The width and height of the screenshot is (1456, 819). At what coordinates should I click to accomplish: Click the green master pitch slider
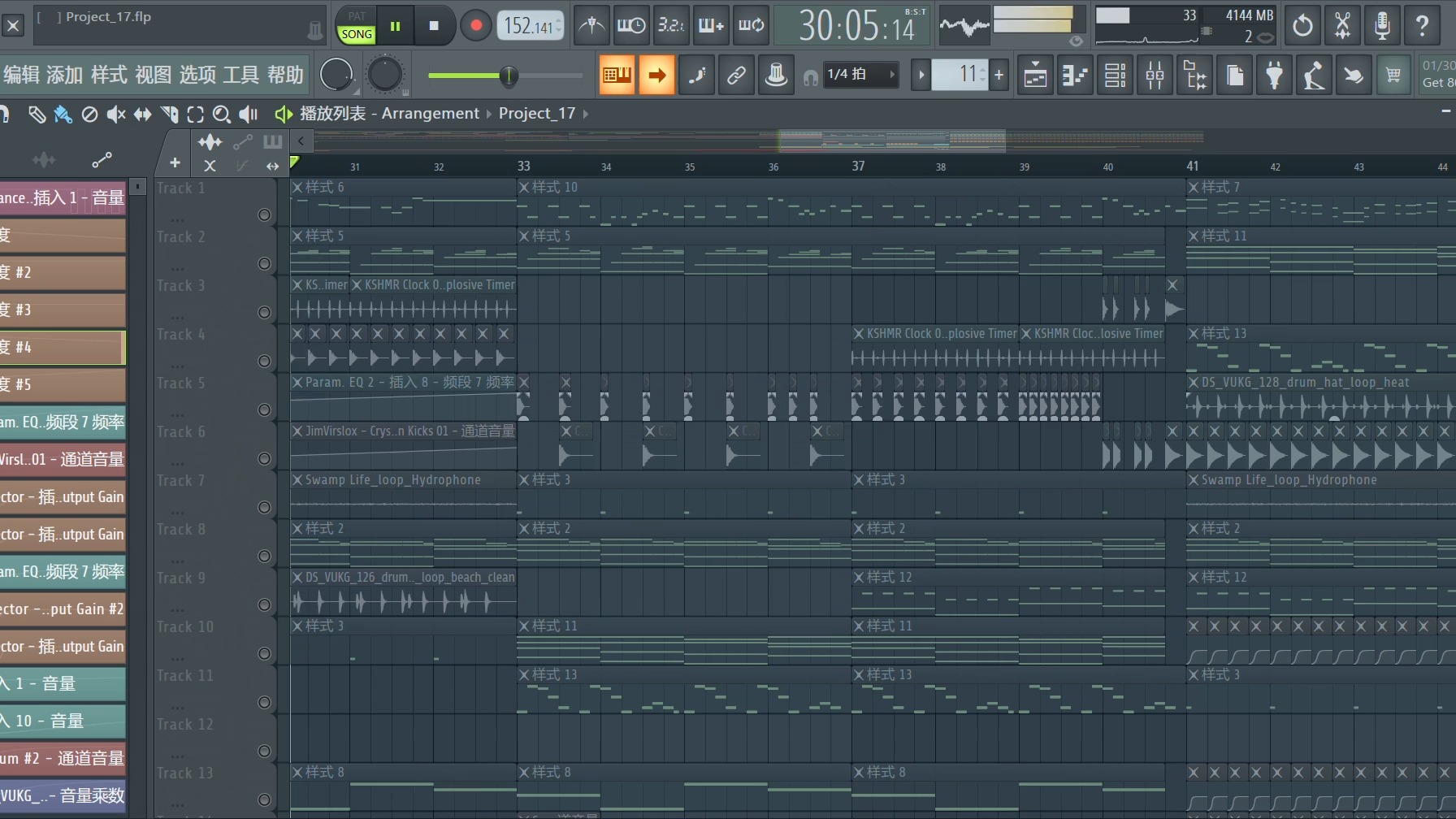[507, 76]
